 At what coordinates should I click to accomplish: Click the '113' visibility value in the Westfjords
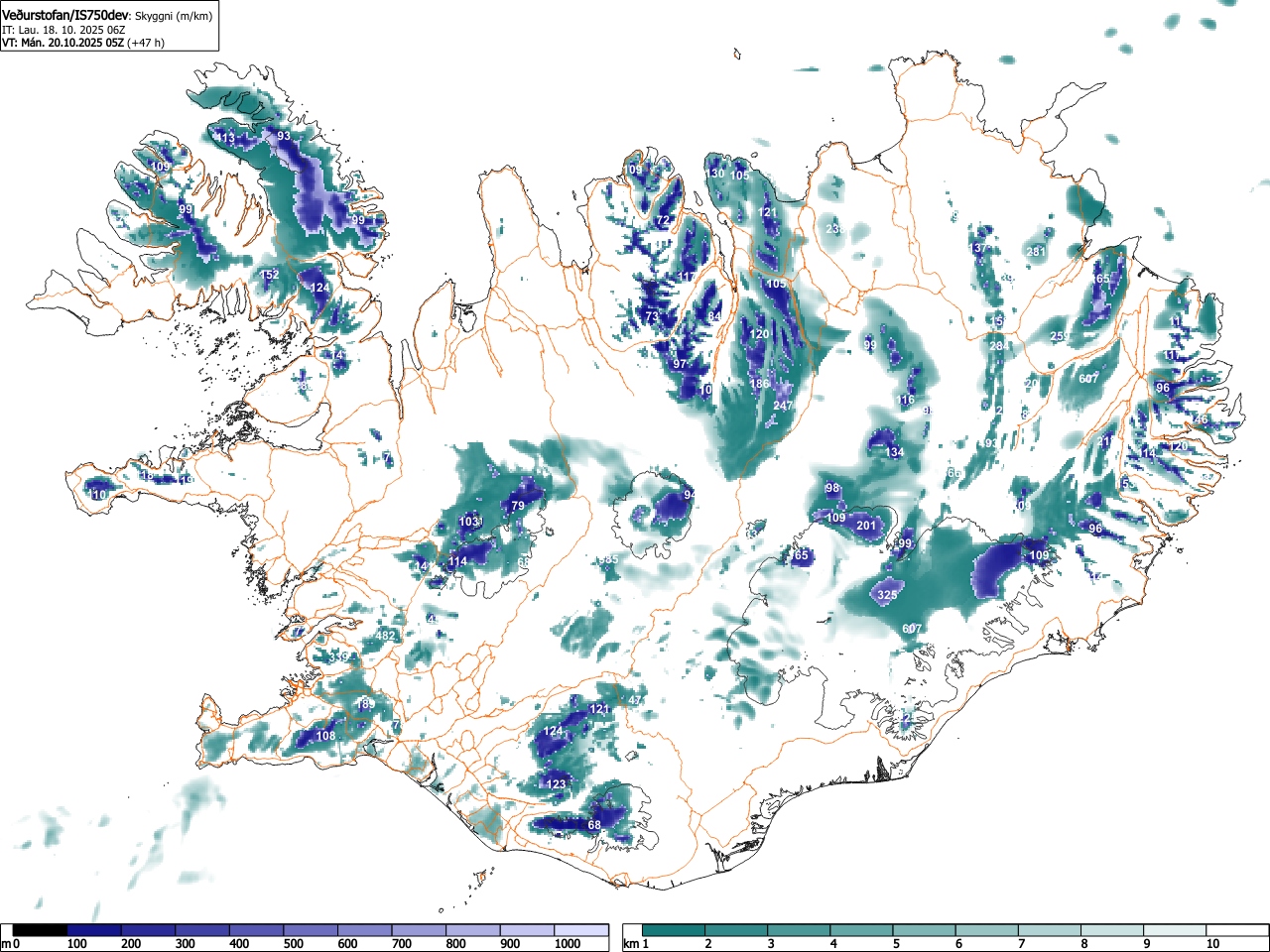click(x=226, y=139)
